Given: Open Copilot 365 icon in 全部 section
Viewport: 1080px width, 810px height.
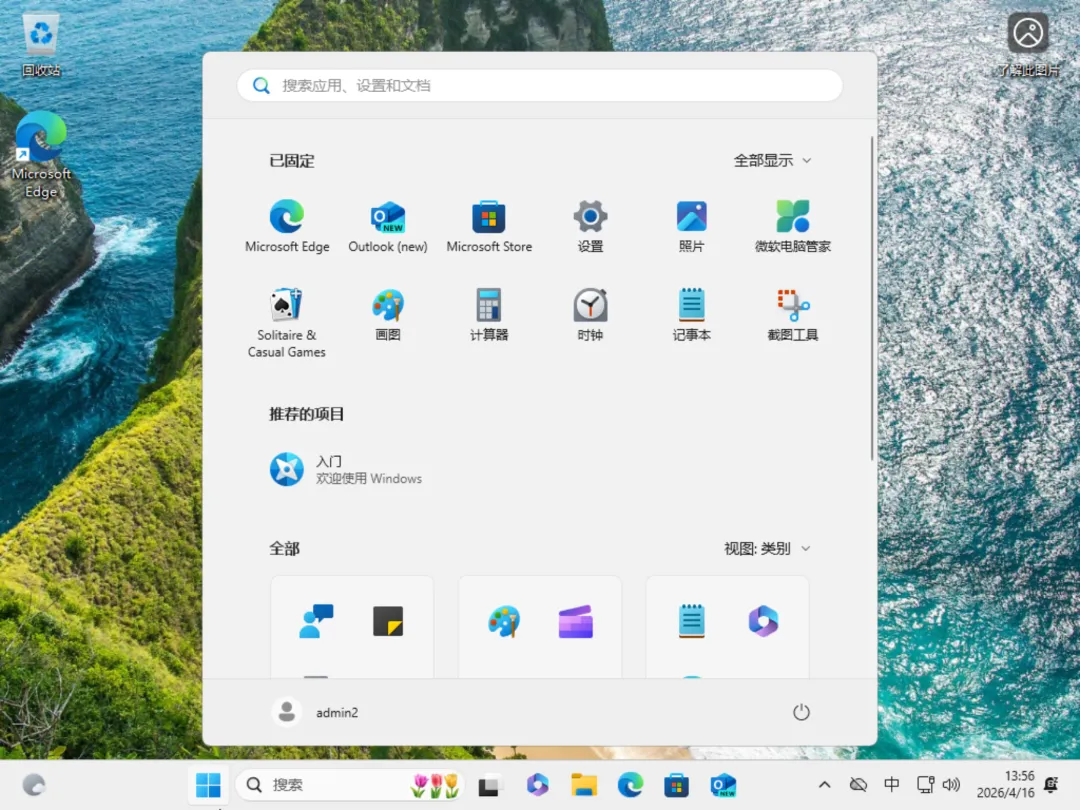Looking at the screenshot, I should coord(763,621).
